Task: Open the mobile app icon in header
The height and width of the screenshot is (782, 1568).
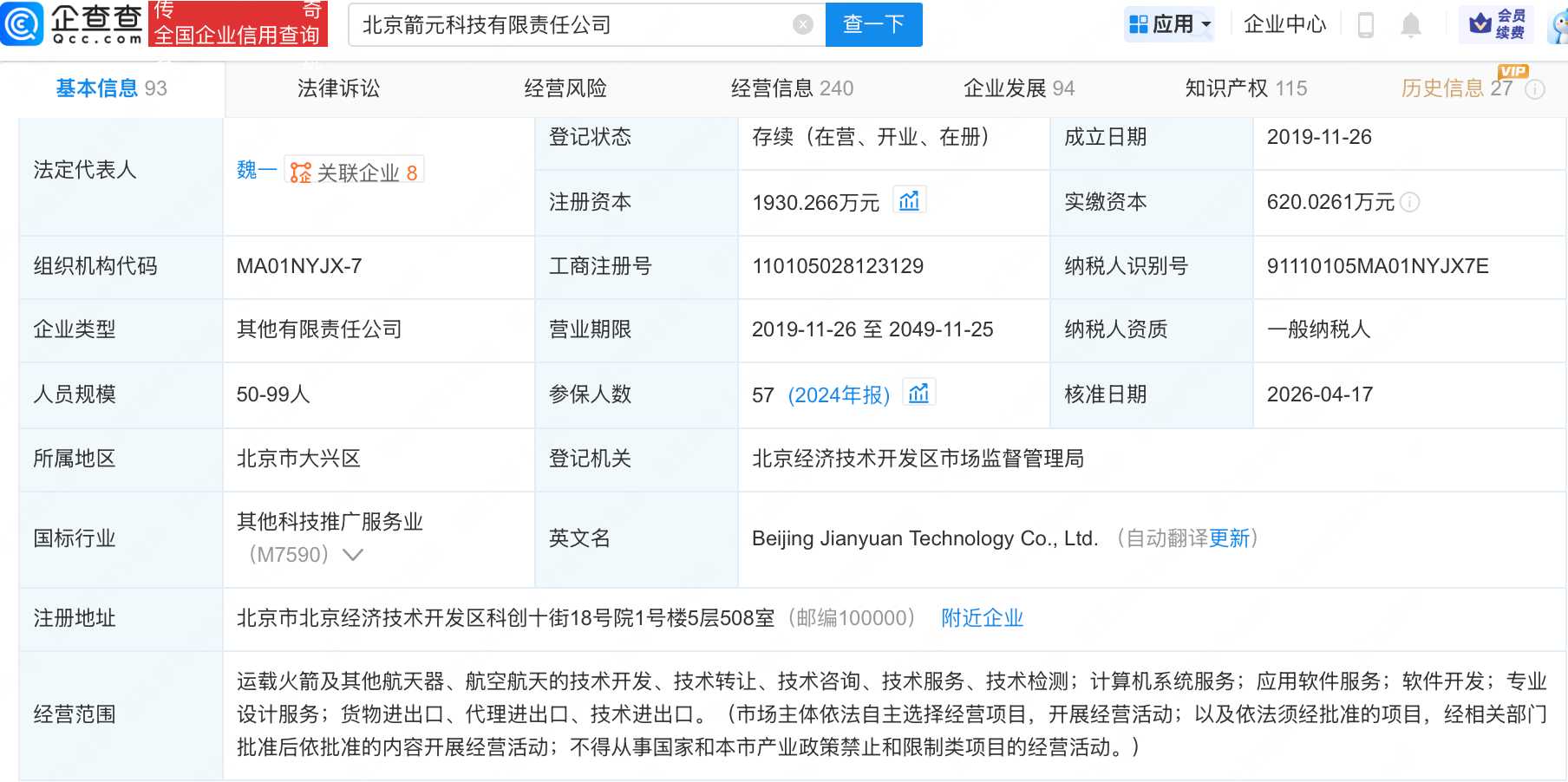Action: (1366, 24)
